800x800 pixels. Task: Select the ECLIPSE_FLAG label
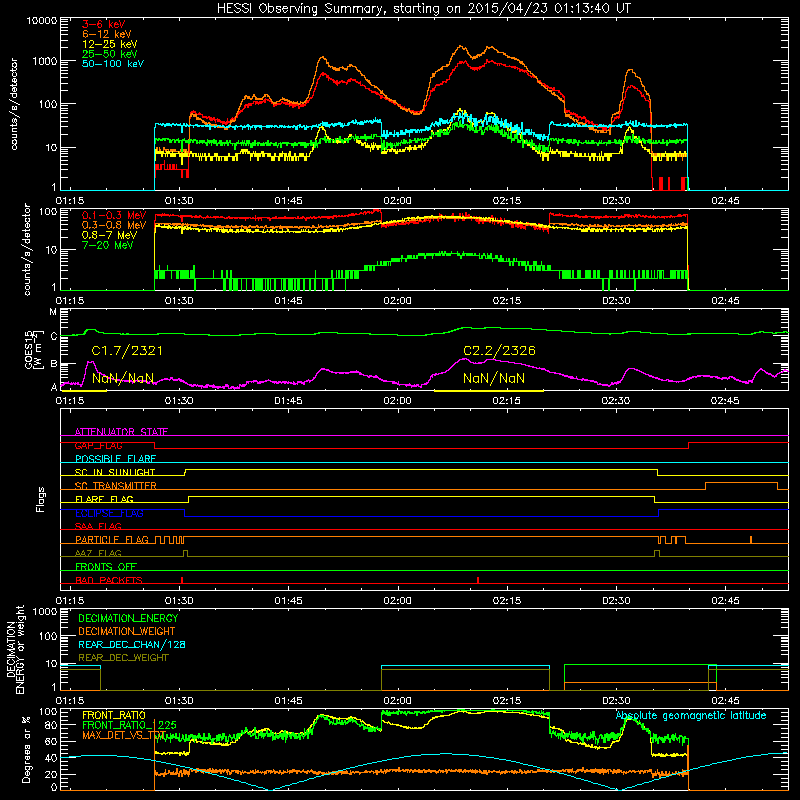(x=109, y=513)
